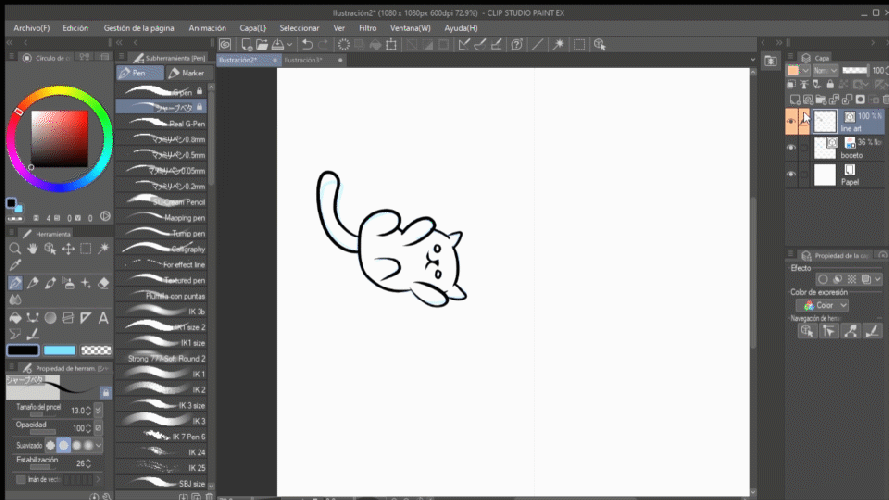Switch to the Marker sub tool tab
The image size is (889, 500).
pyautogui.click(x=186, y=73)
